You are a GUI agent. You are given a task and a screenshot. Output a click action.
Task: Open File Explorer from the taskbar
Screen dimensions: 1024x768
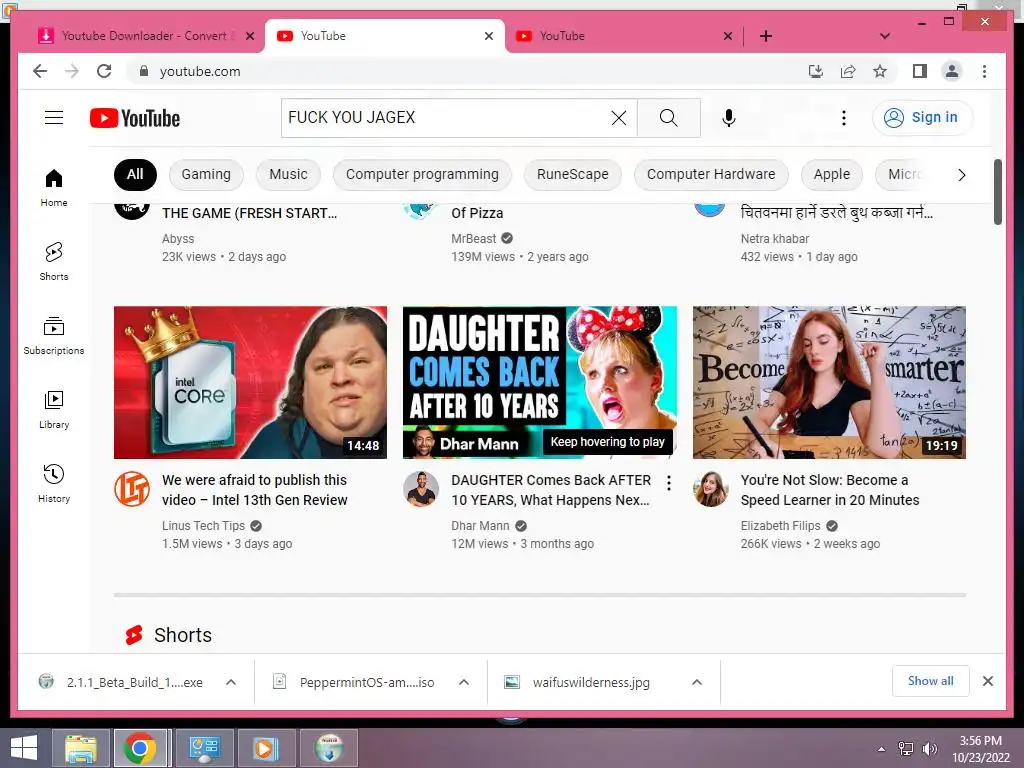coord(81,748)
